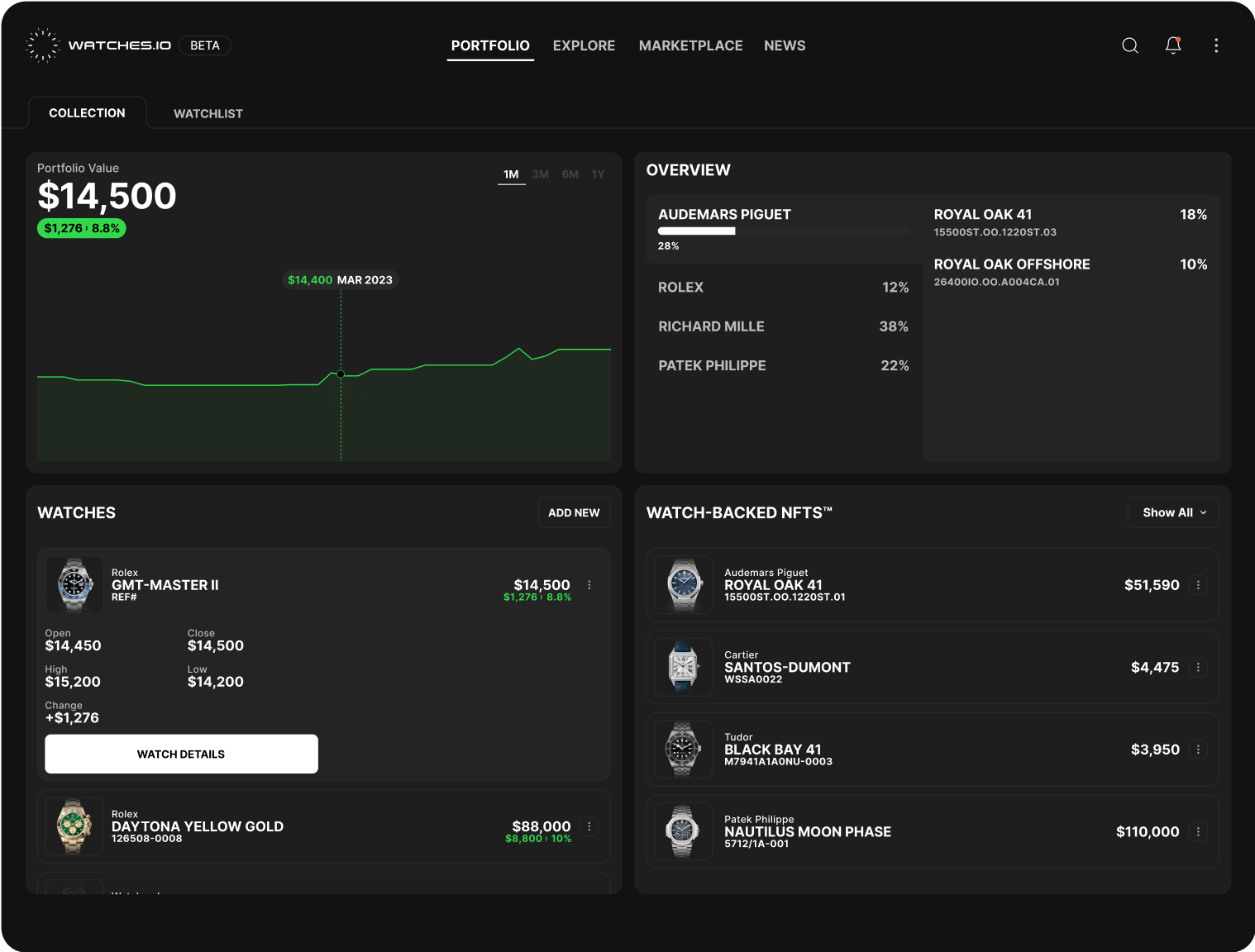Click the chart marker dot at March 2023

click(341, 374)
